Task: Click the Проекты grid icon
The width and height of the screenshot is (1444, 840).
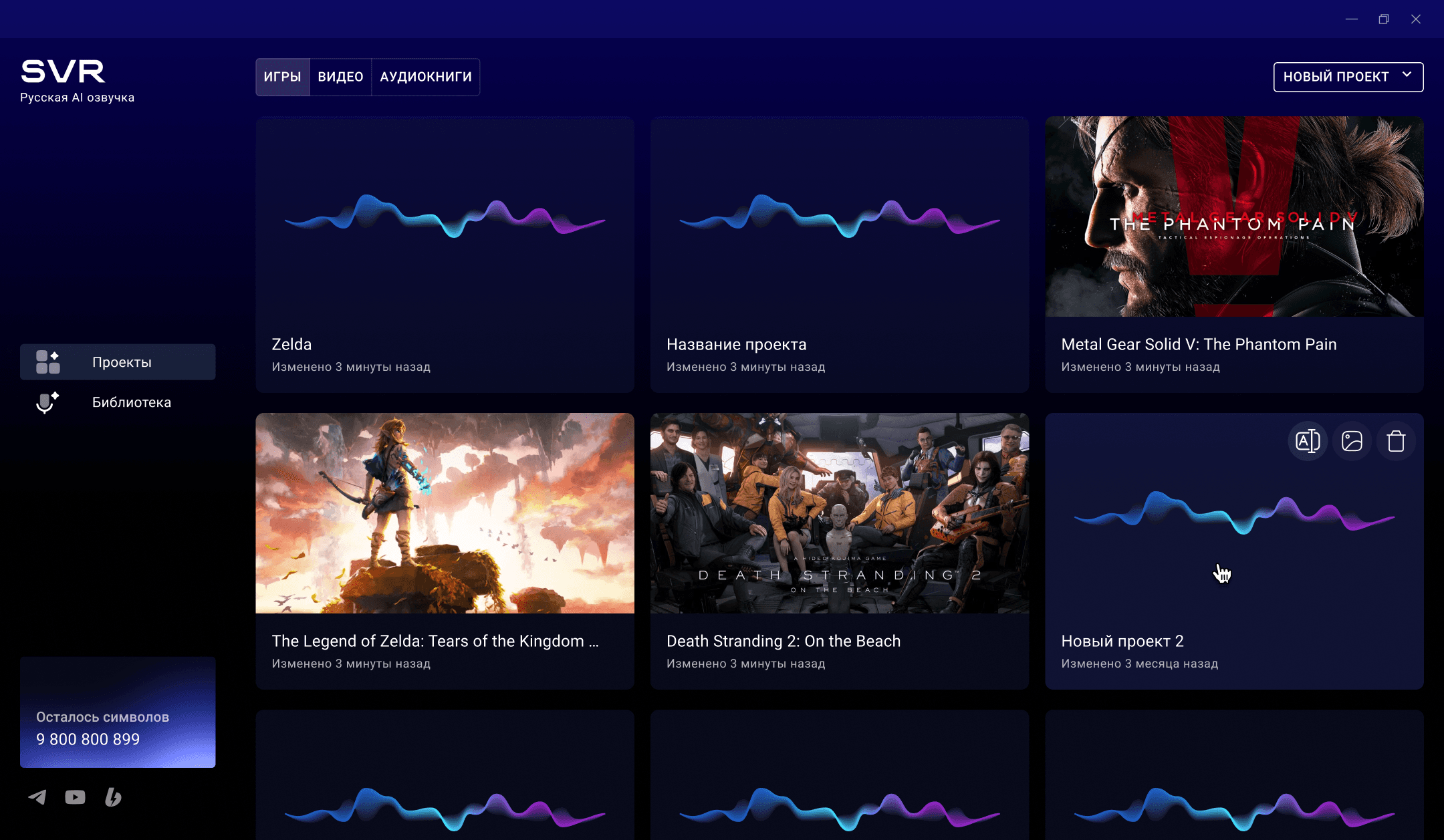Action: (47, 362)
